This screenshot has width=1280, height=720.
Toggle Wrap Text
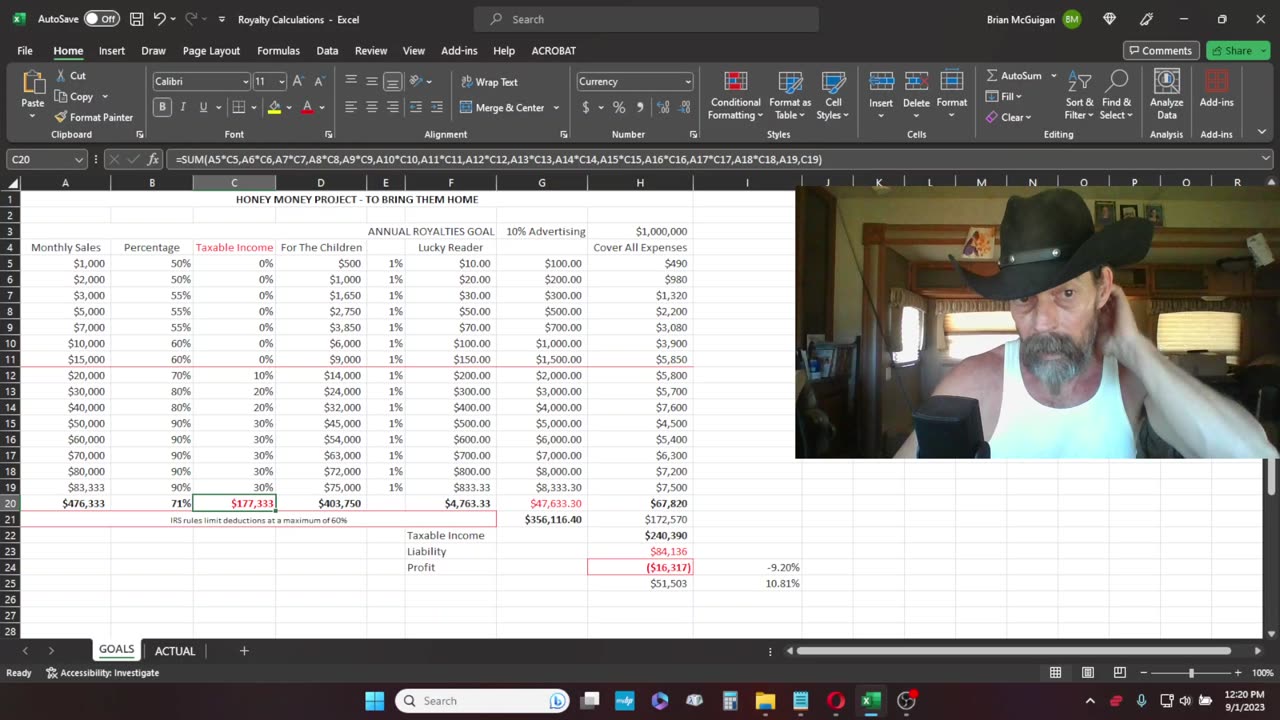pyautogui.click(x=489, y=82)
